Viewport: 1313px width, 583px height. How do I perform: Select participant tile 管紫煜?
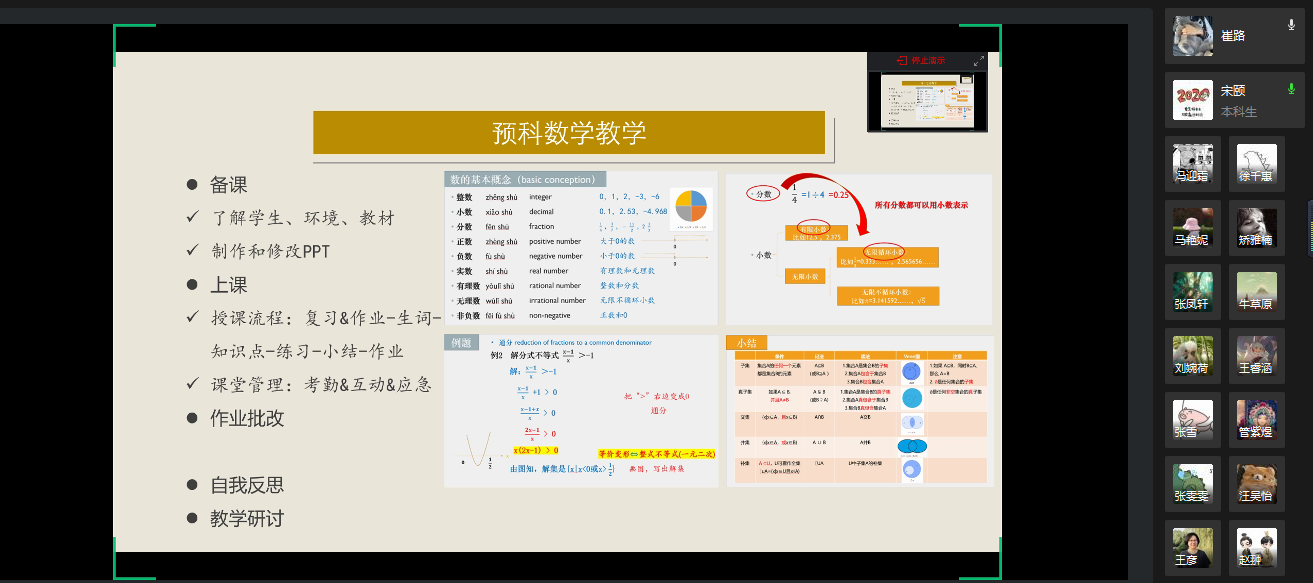pos(1257,420)
